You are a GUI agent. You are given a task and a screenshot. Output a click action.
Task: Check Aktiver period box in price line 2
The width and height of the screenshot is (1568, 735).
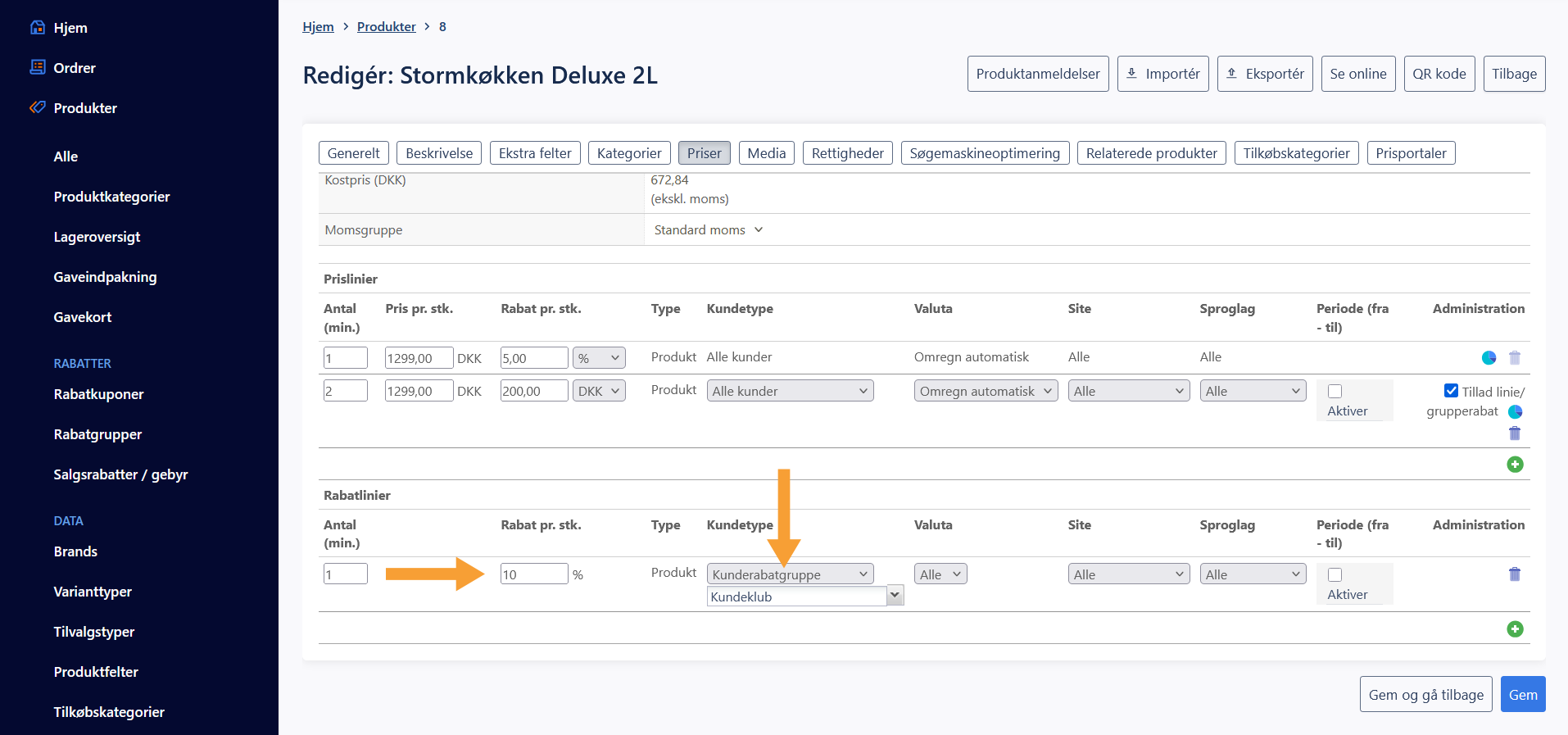[x=1335, y=392]
